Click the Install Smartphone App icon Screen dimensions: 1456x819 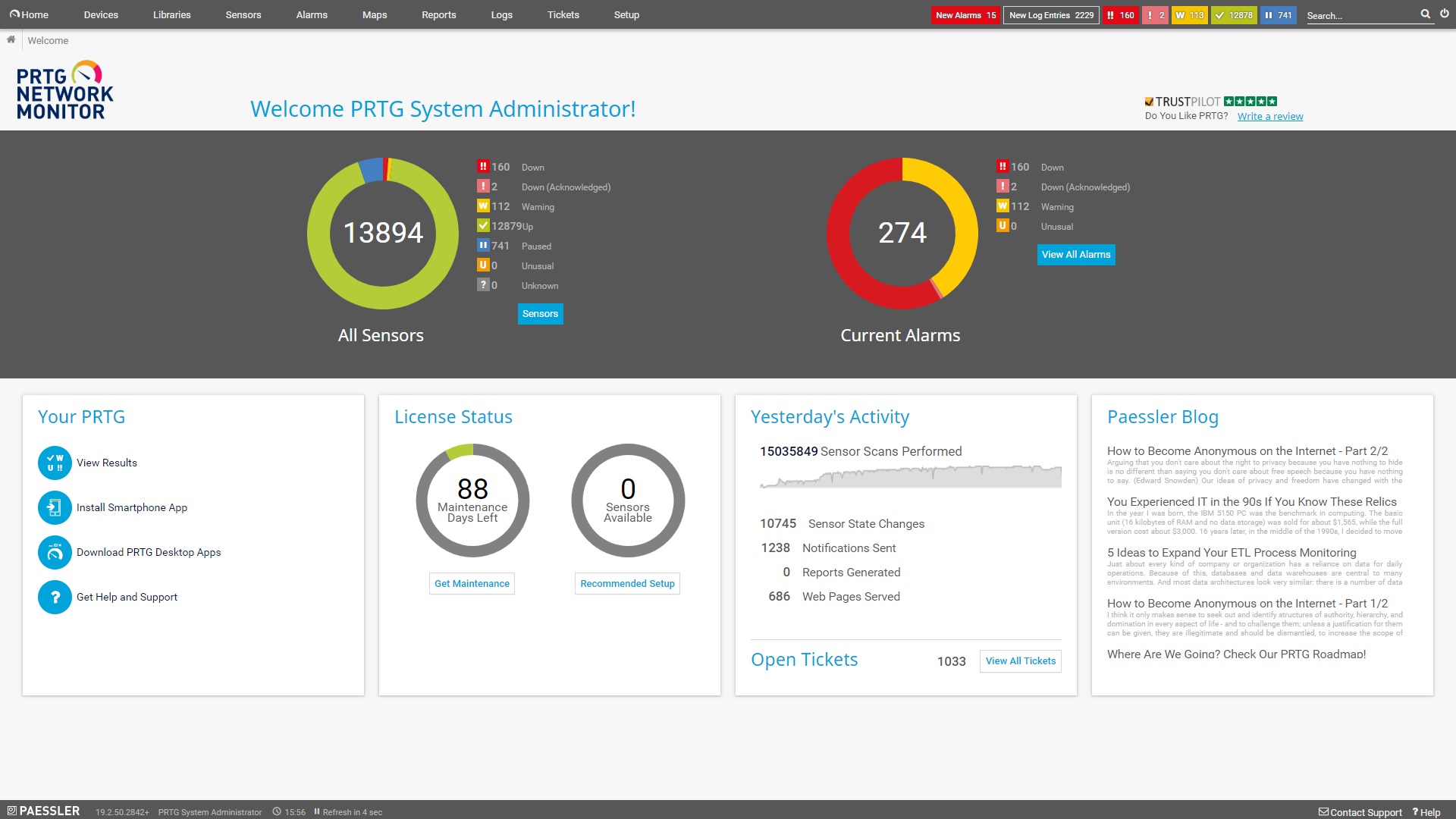click(55, 507)
